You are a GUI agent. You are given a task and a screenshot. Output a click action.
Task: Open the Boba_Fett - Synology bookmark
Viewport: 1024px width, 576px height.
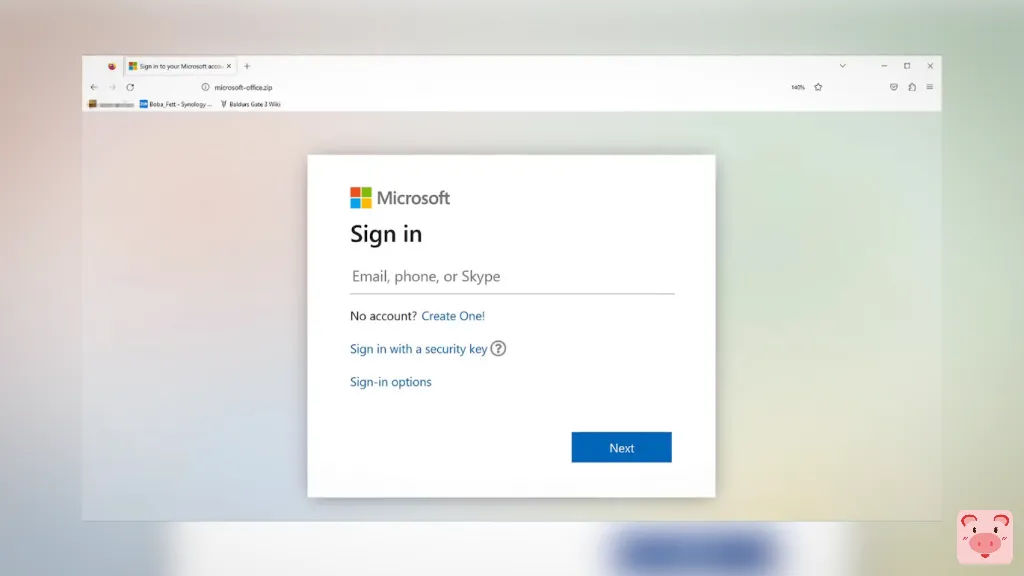(x=176, y=104)
